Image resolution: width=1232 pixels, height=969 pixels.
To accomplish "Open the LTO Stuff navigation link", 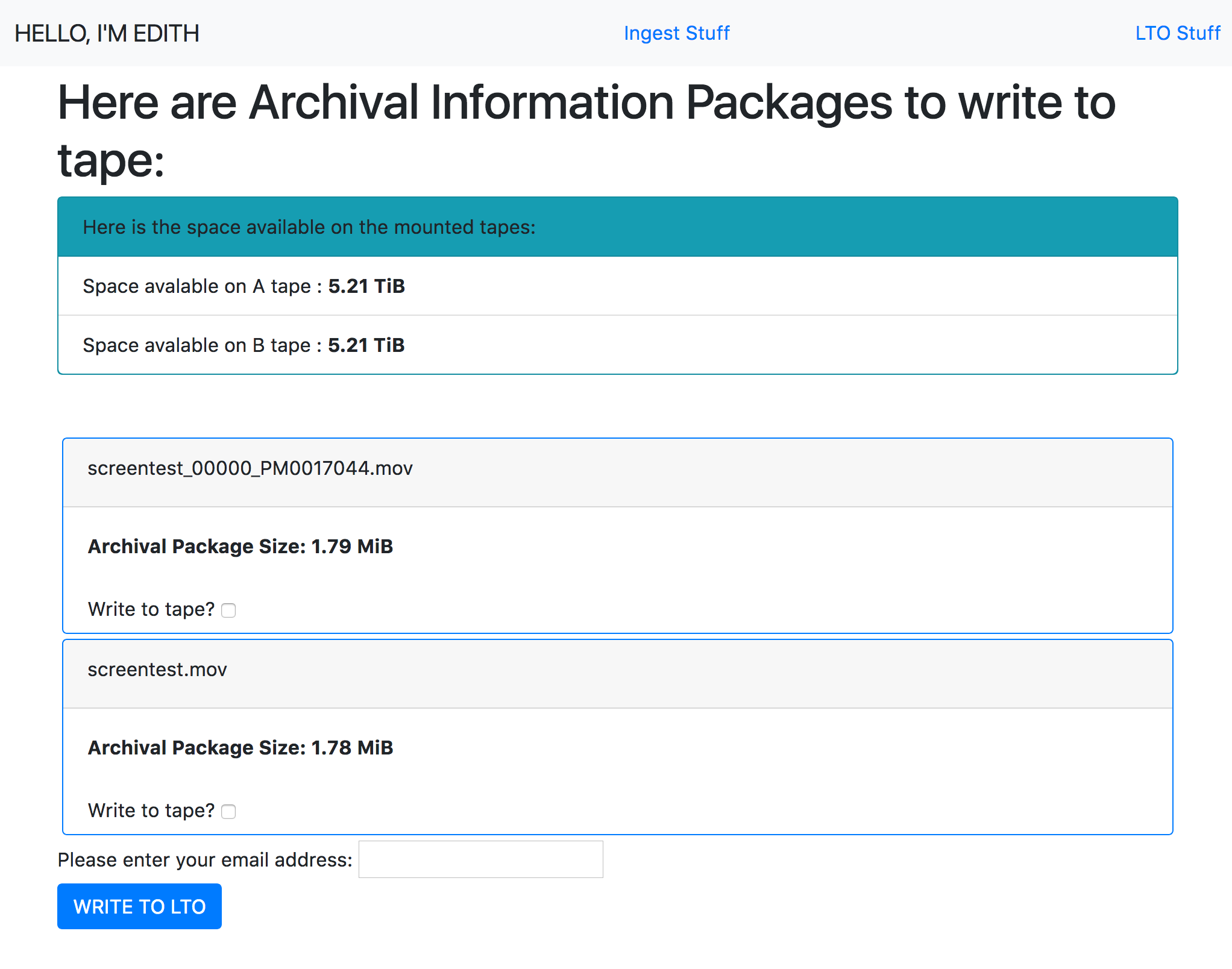I will pyautogui.click(x=1177, y=33).
